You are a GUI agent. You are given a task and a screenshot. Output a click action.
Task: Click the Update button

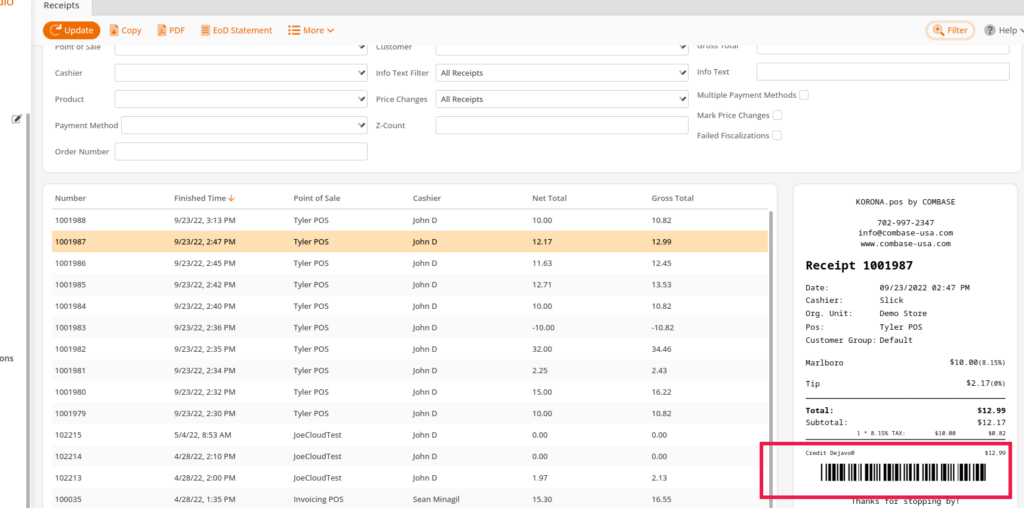pyautogui.click(x=71, y=30)
